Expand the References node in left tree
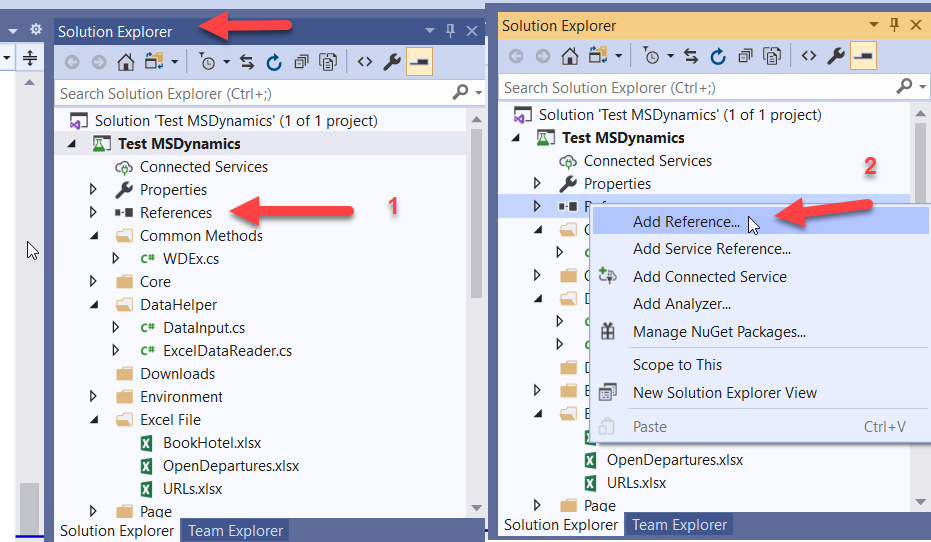Viewport: 931px width, 542px height. pyautogui.click(x=93, y=213)
